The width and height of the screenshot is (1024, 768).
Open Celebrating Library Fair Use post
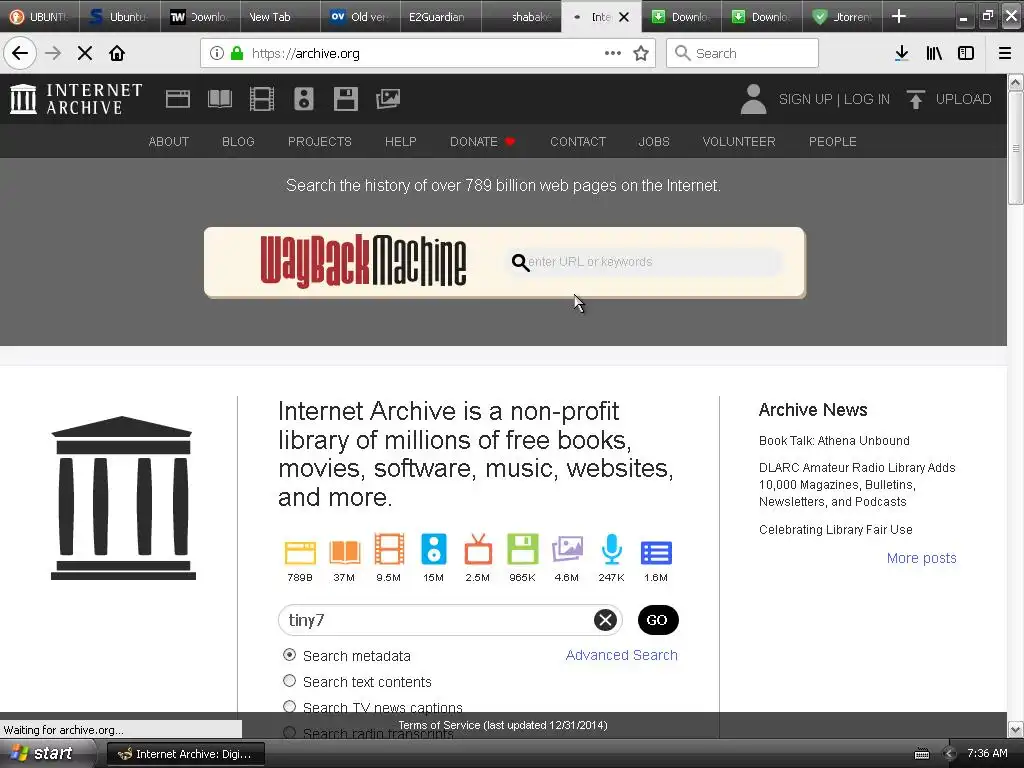836,530
